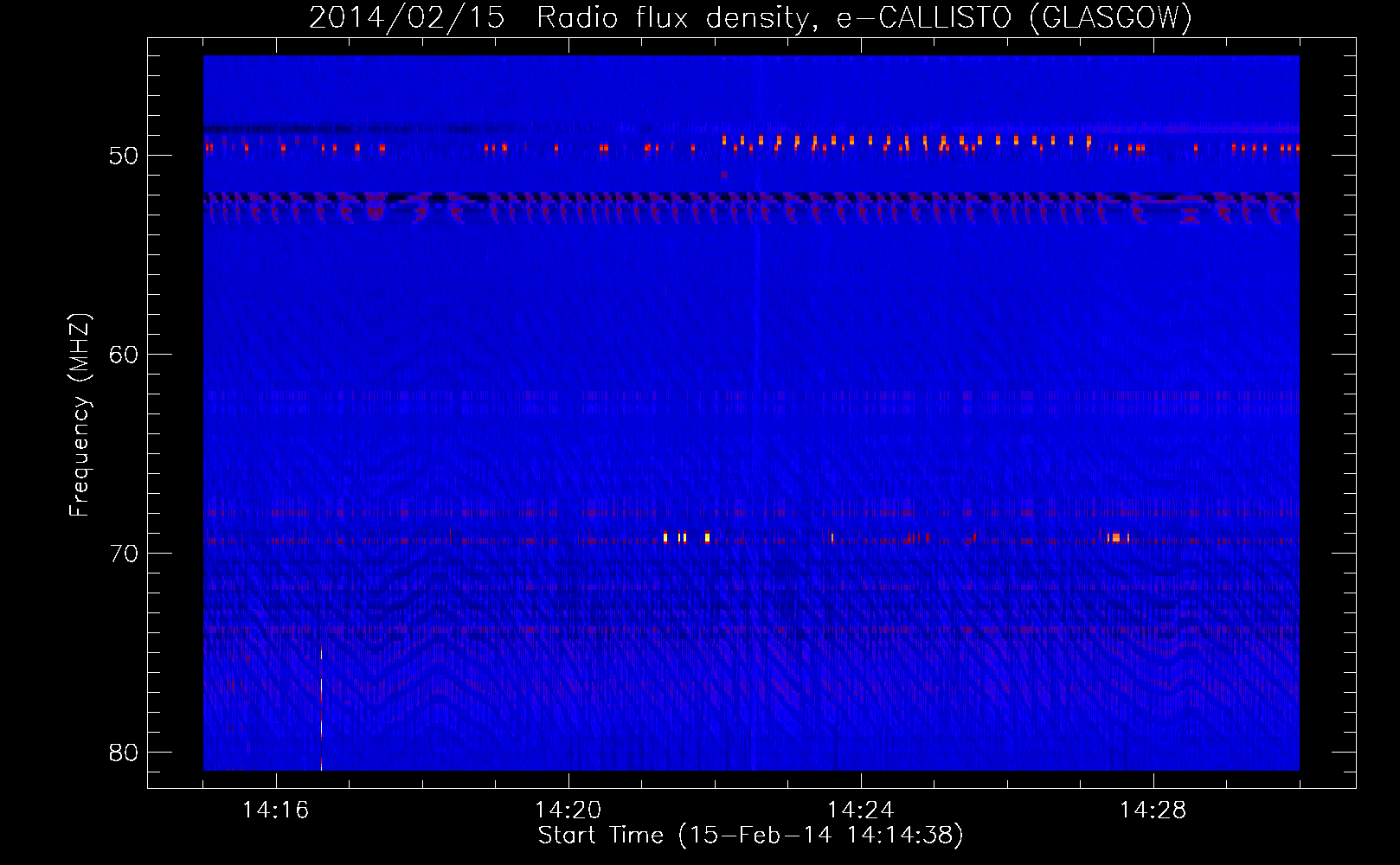Viewport: 1400px width, 865px height.
Task: Click the plot title "2014/02/15 Radio flux density, e-CALLISTO (GLASGOW)"
Action: (750, 17)
